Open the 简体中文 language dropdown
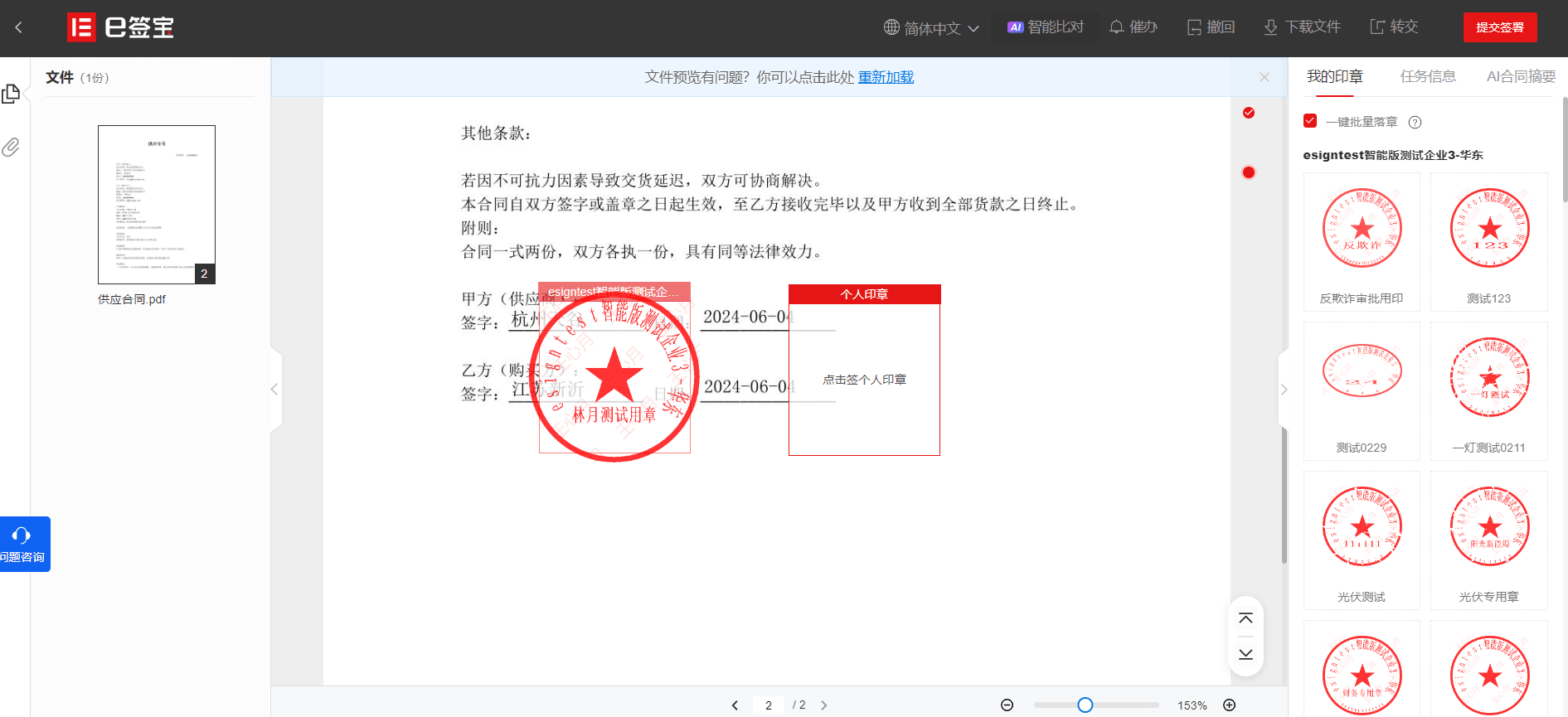This screenshot has width=1568, height=717. click(x=931, y=28)
